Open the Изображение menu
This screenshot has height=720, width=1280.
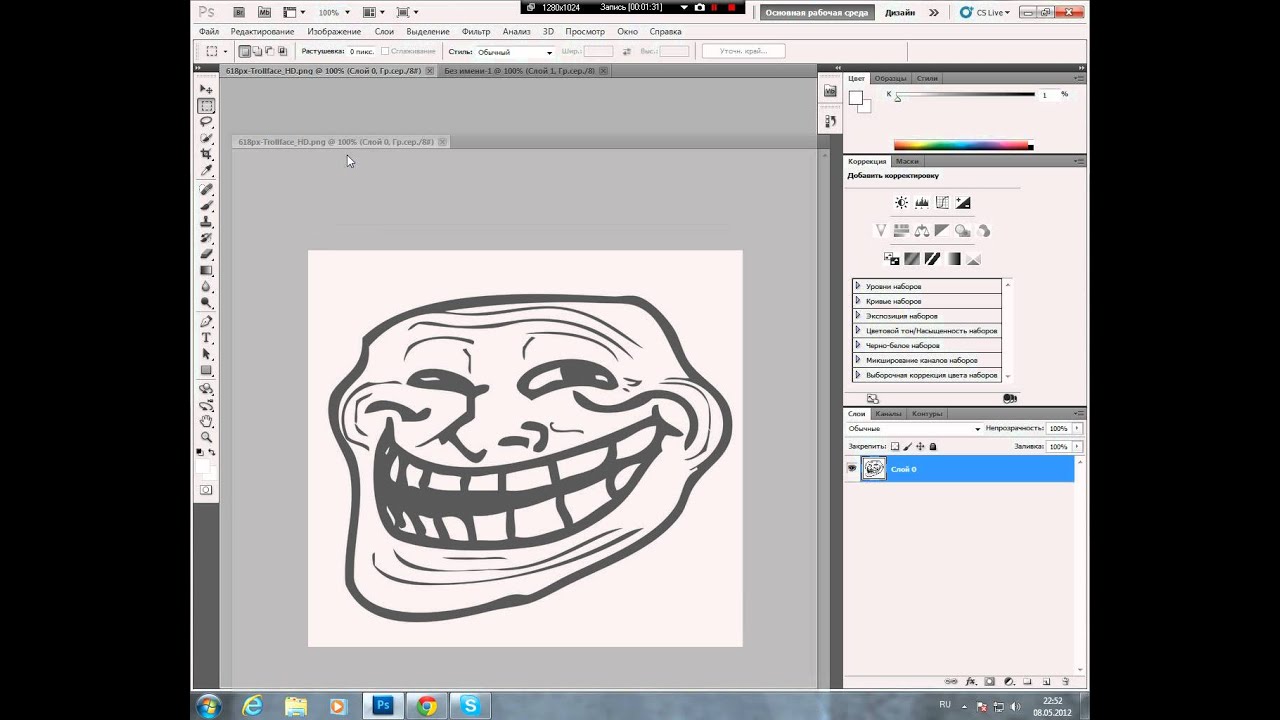[334, 31]
